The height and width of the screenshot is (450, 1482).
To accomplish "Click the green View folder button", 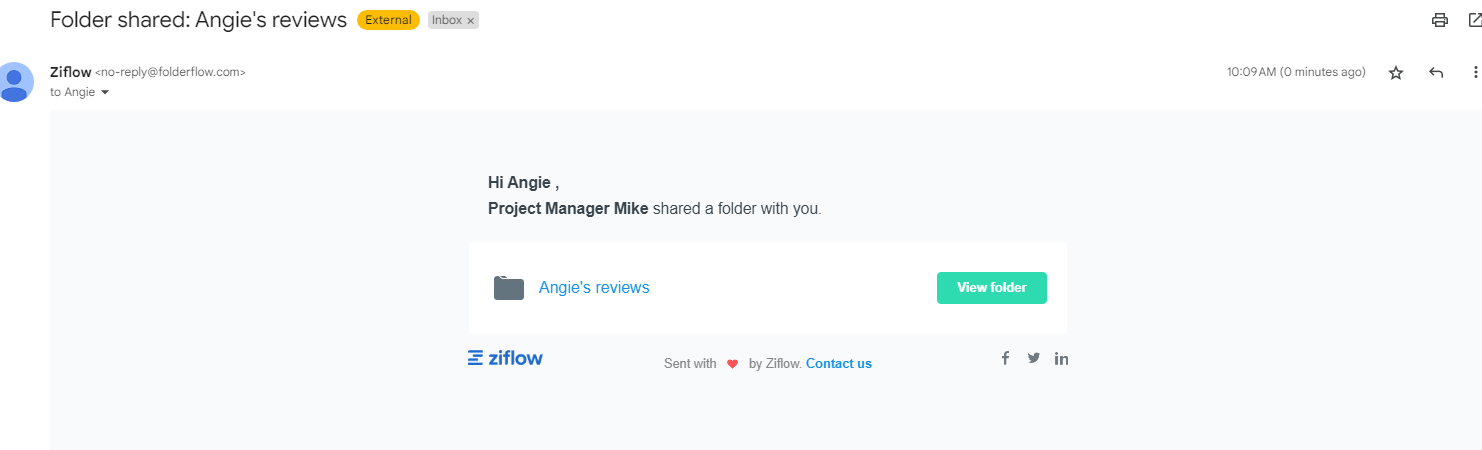I will pyautogui.click(x=992, y=288).
